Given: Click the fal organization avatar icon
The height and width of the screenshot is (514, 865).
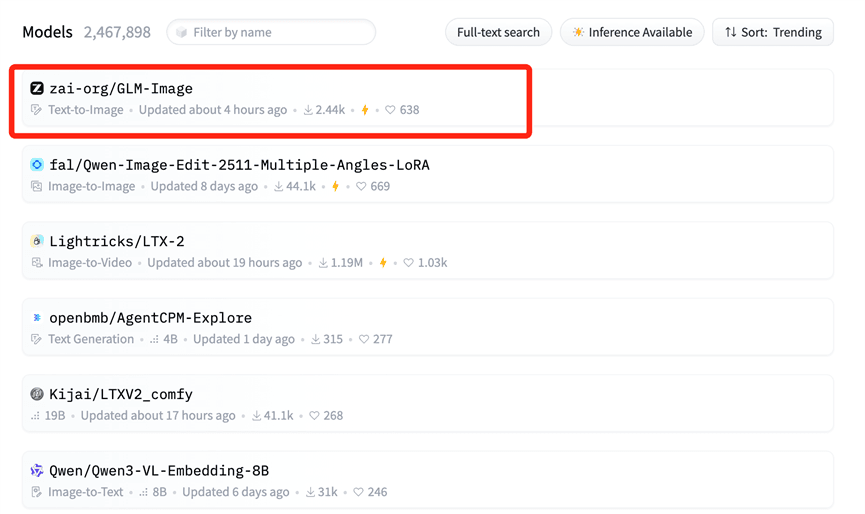Looking at the screenshot, I should tap(37, 165).
